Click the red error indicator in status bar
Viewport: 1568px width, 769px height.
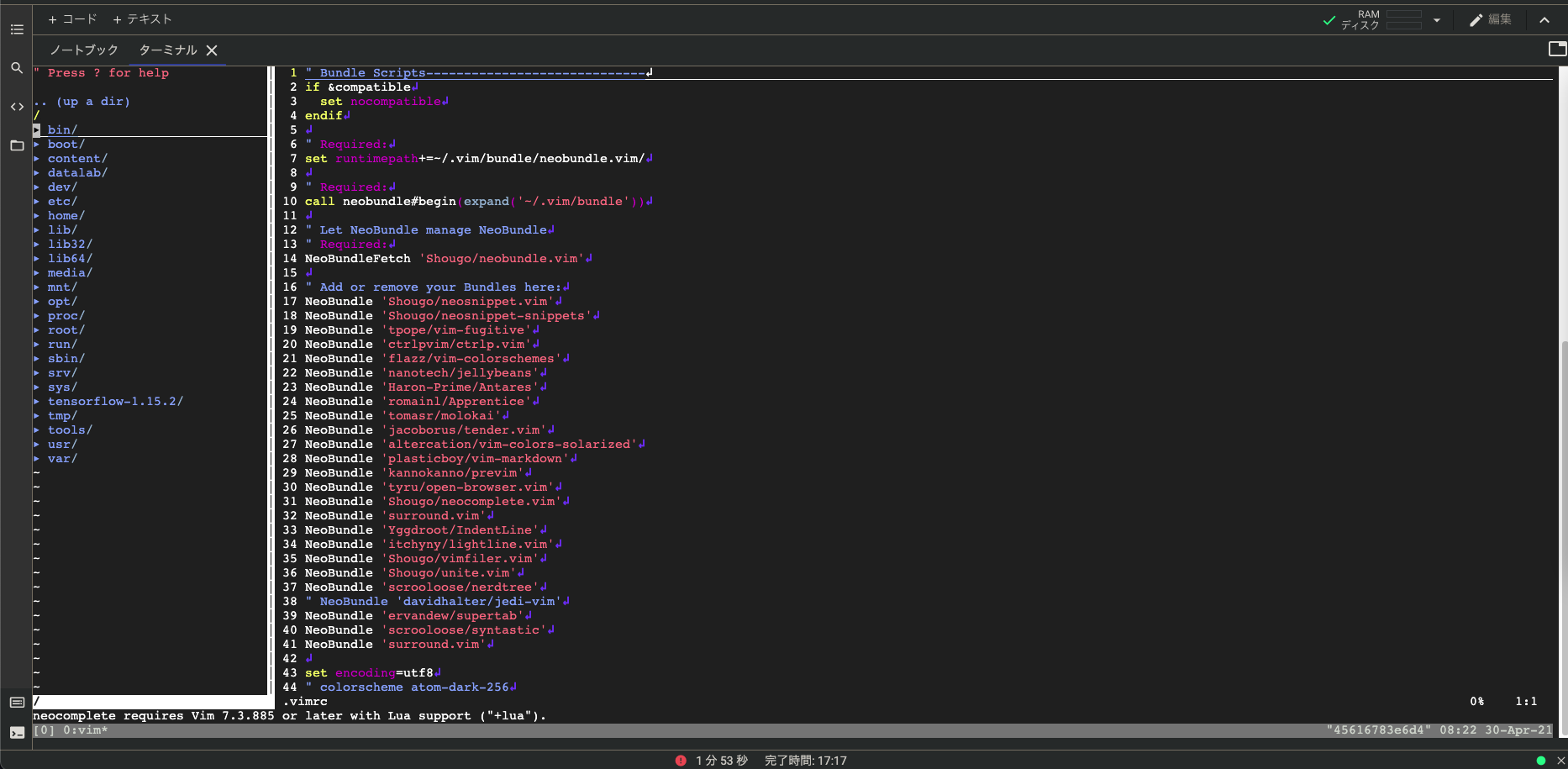point(681,761)
